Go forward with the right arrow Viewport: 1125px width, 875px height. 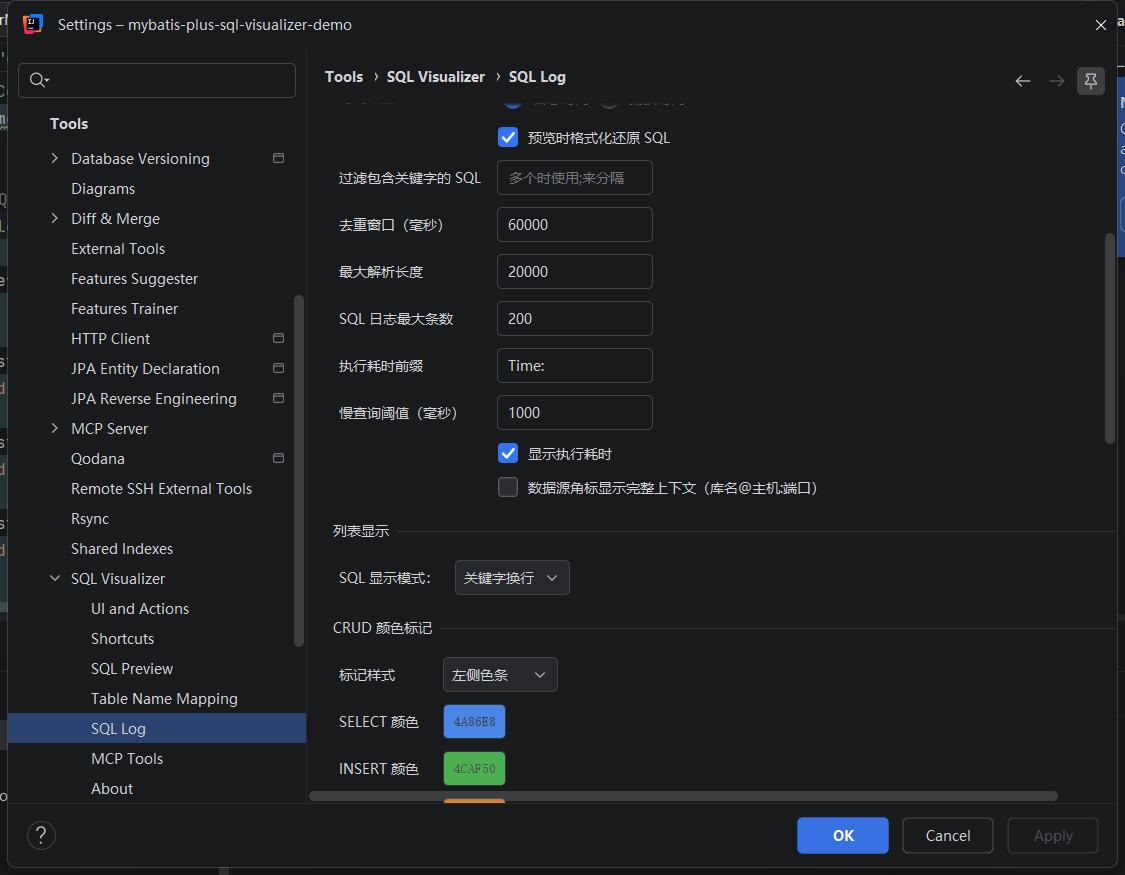pos(1056,81)
